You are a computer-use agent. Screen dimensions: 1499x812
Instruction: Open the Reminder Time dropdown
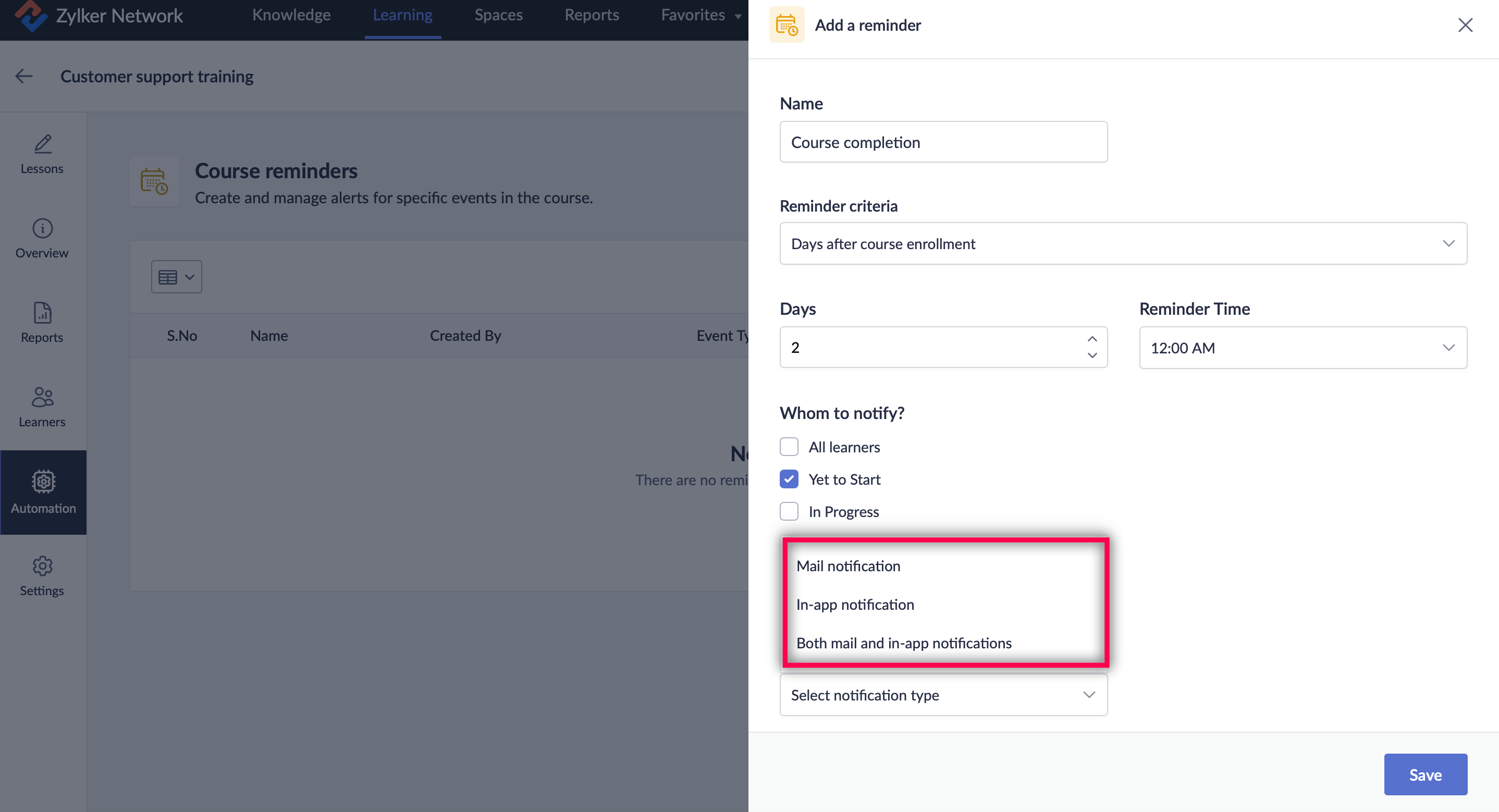[1303, 348]
